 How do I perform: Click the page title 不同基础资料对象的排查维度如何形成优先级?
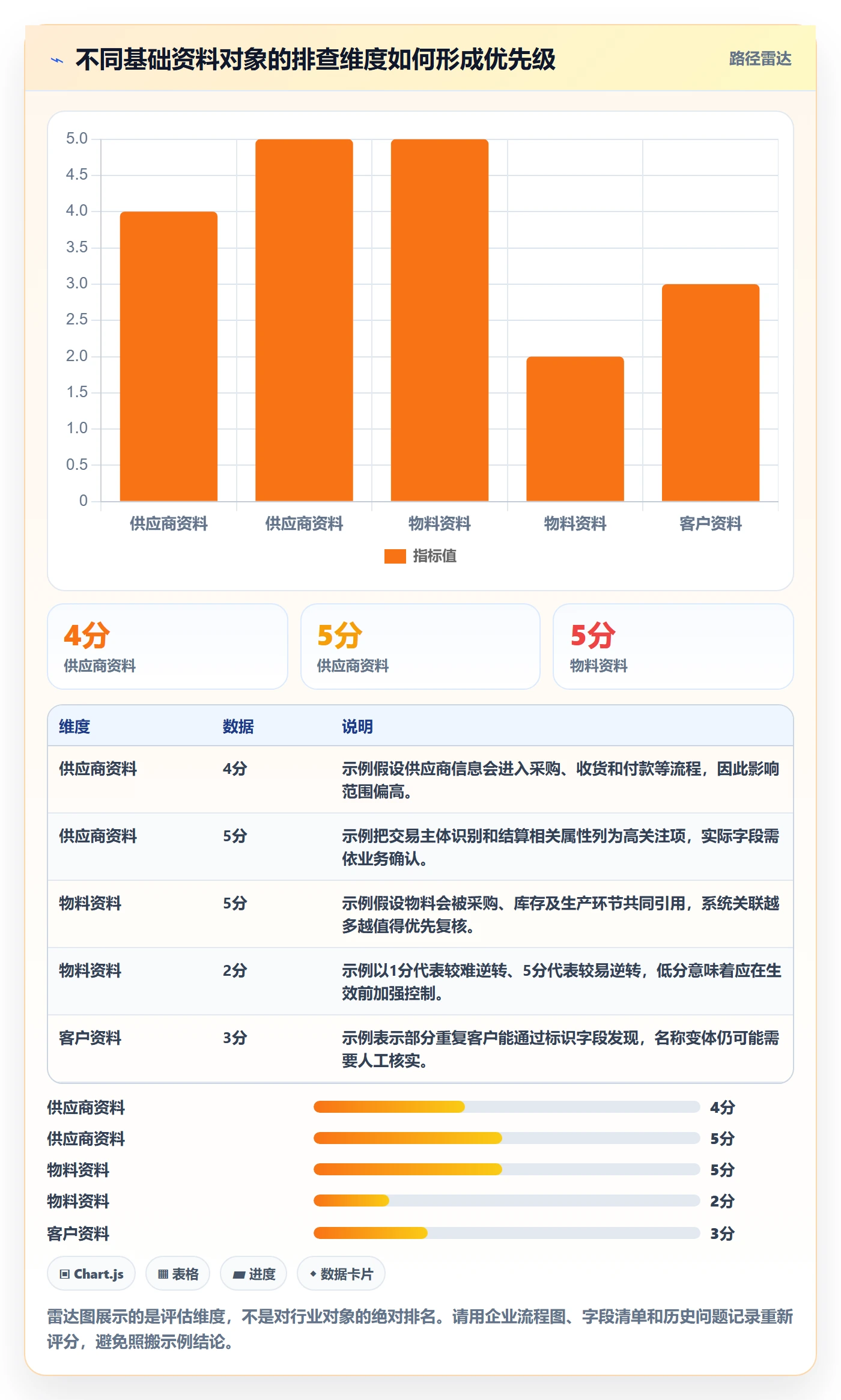coord(315,59)
